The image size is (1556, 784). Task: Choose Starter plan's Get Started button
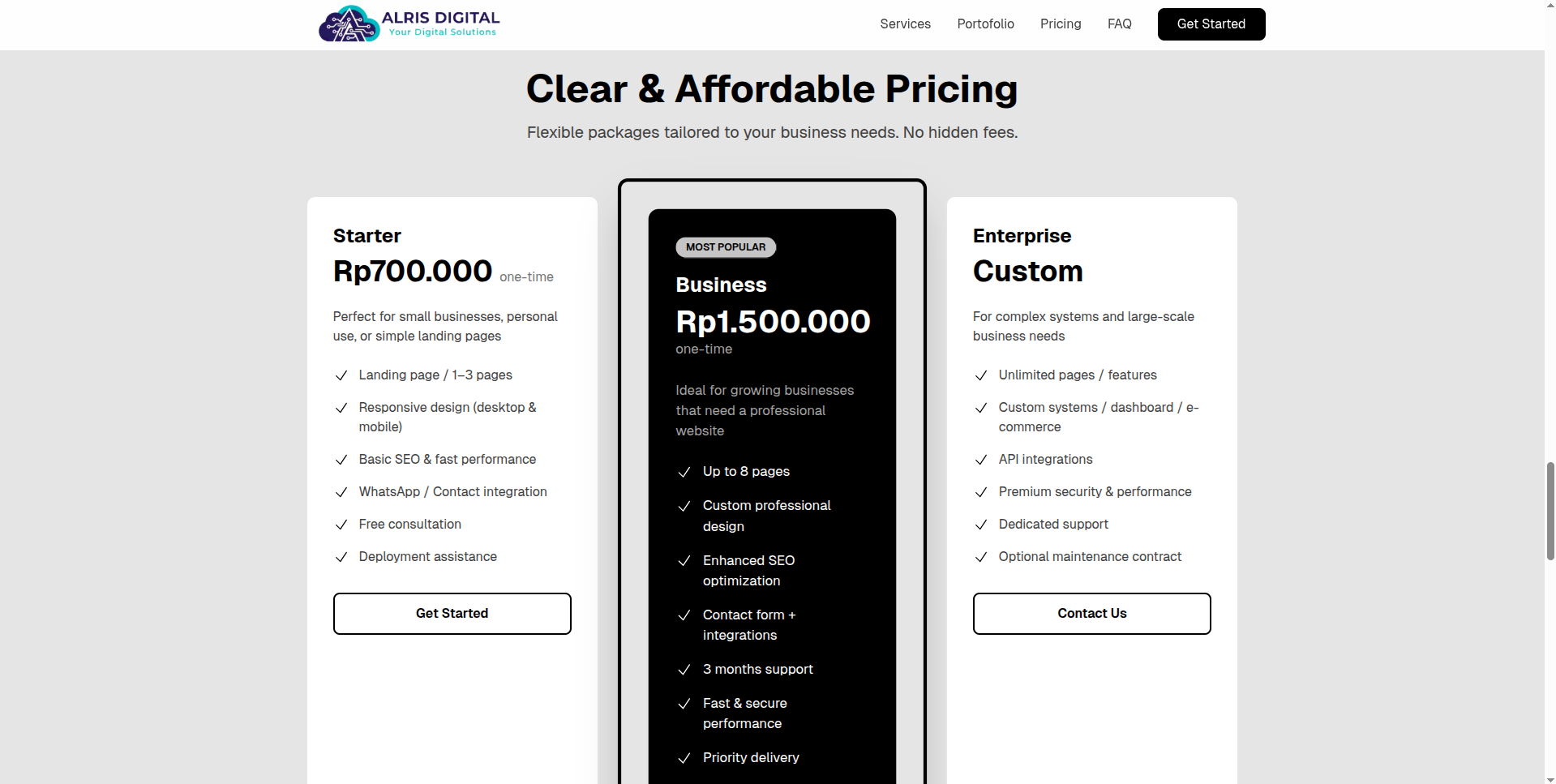452,614
